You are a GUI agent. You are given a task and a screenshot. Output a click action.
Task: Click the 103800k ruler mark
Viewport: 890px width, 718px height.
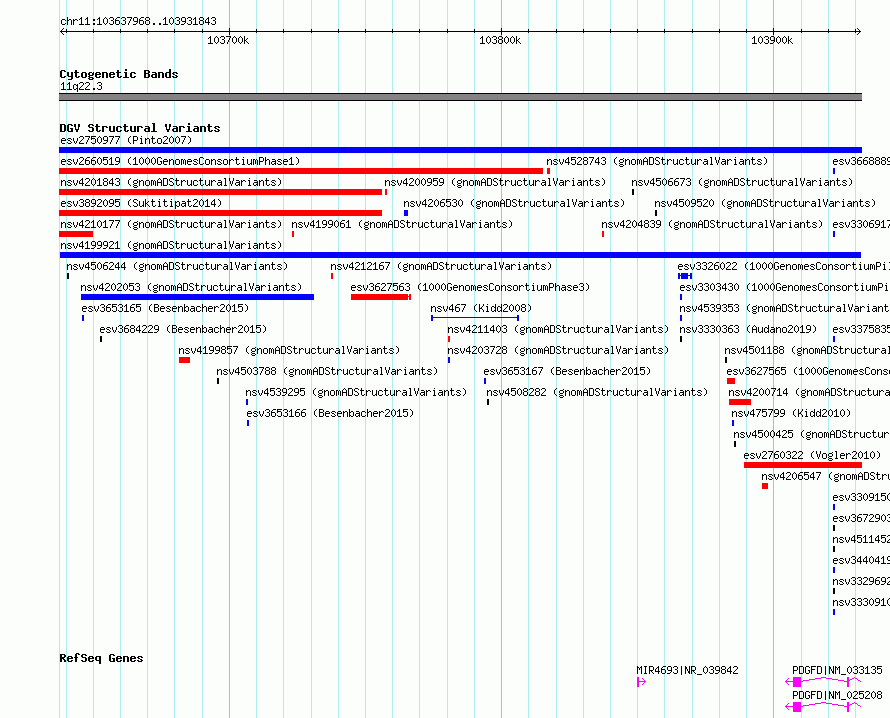pyautogui.click(x=500, y=40)
